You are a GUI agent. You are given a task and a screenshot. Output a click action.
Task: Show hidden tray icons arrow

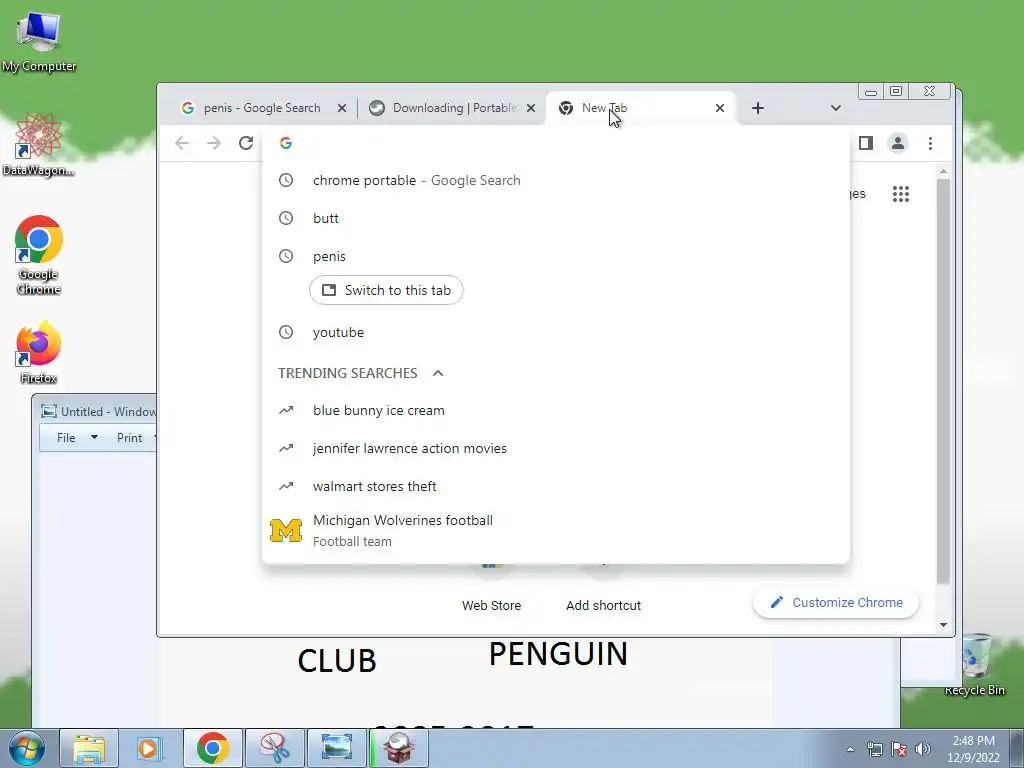click(850, 749)
